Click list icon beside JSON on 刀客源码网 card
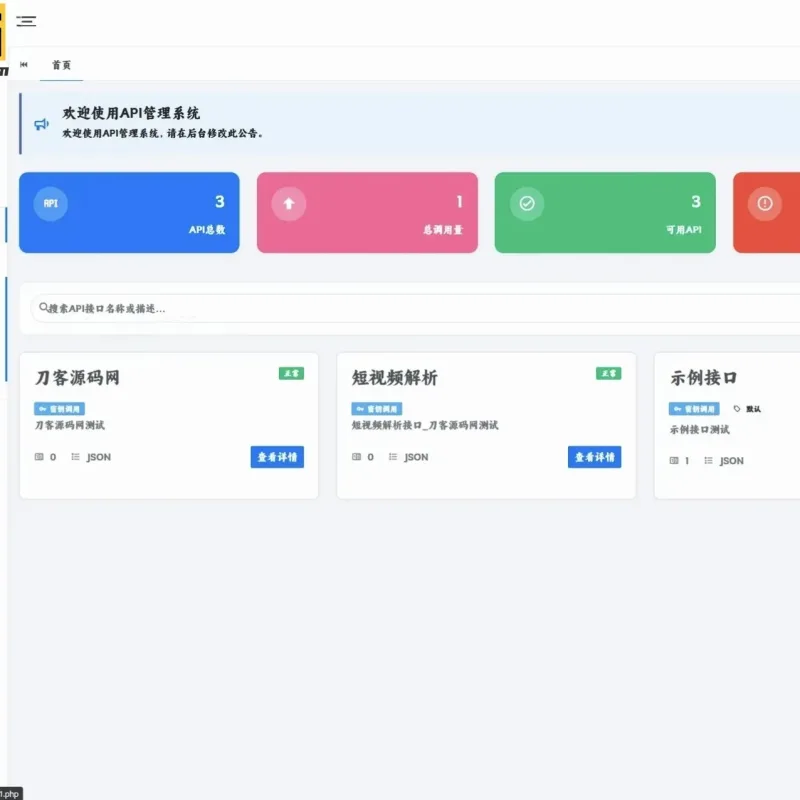 pyautogui.click(x=76, y=457)
